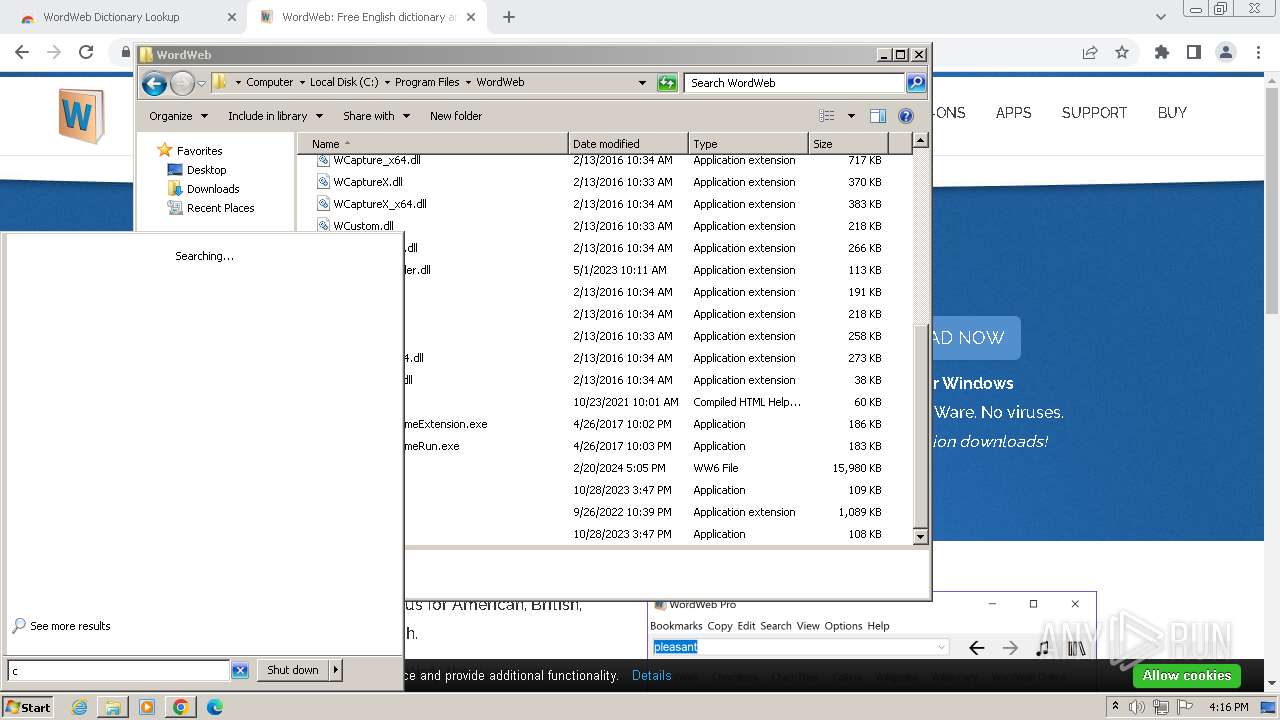This screenshot has width=1280, height=720.
Task: Open recent pages dropdown beside forward arrow
Action: 201,83
